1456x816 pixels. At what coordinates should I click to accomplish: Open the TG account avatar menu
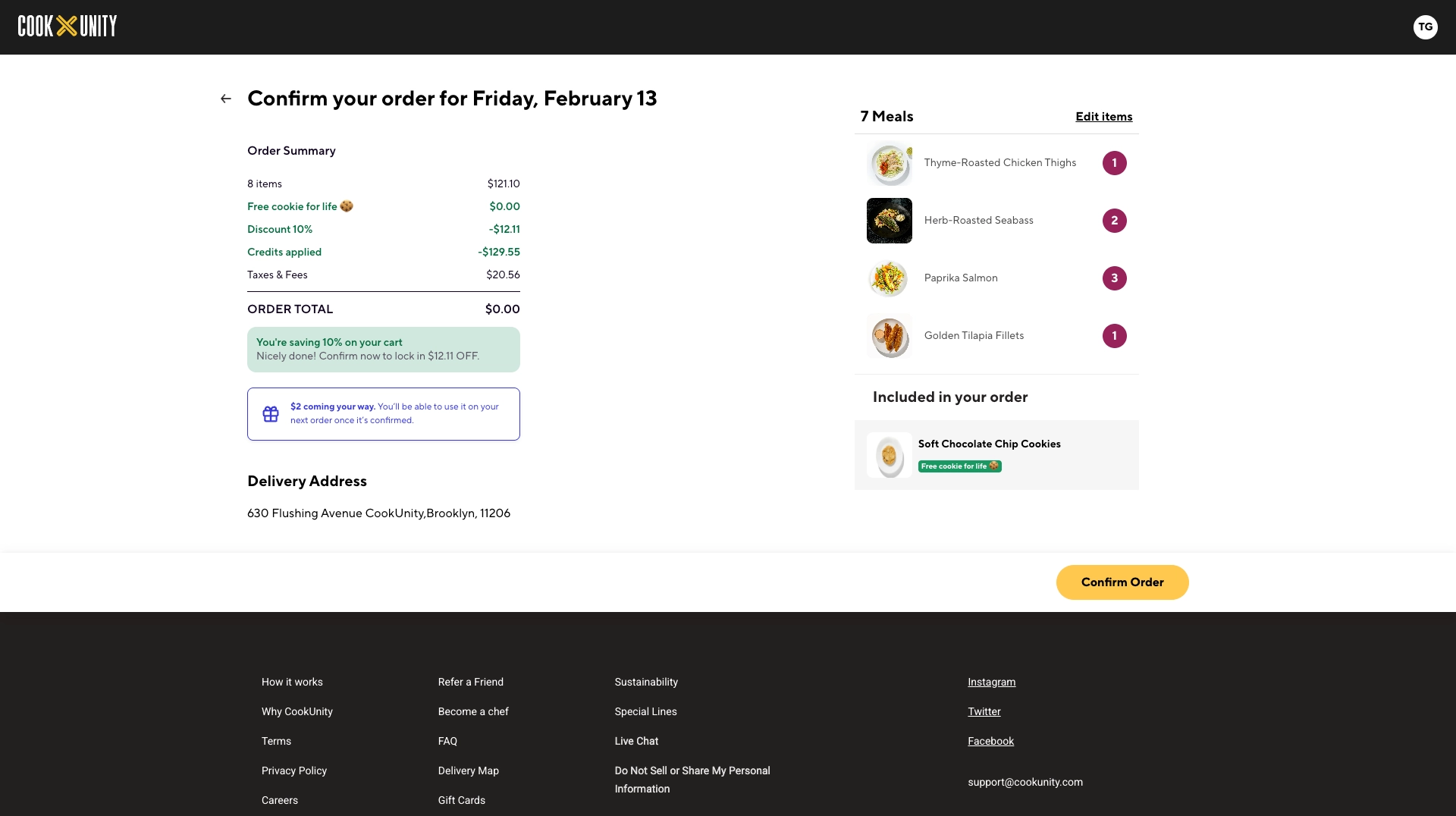[x=1425, y=27]
